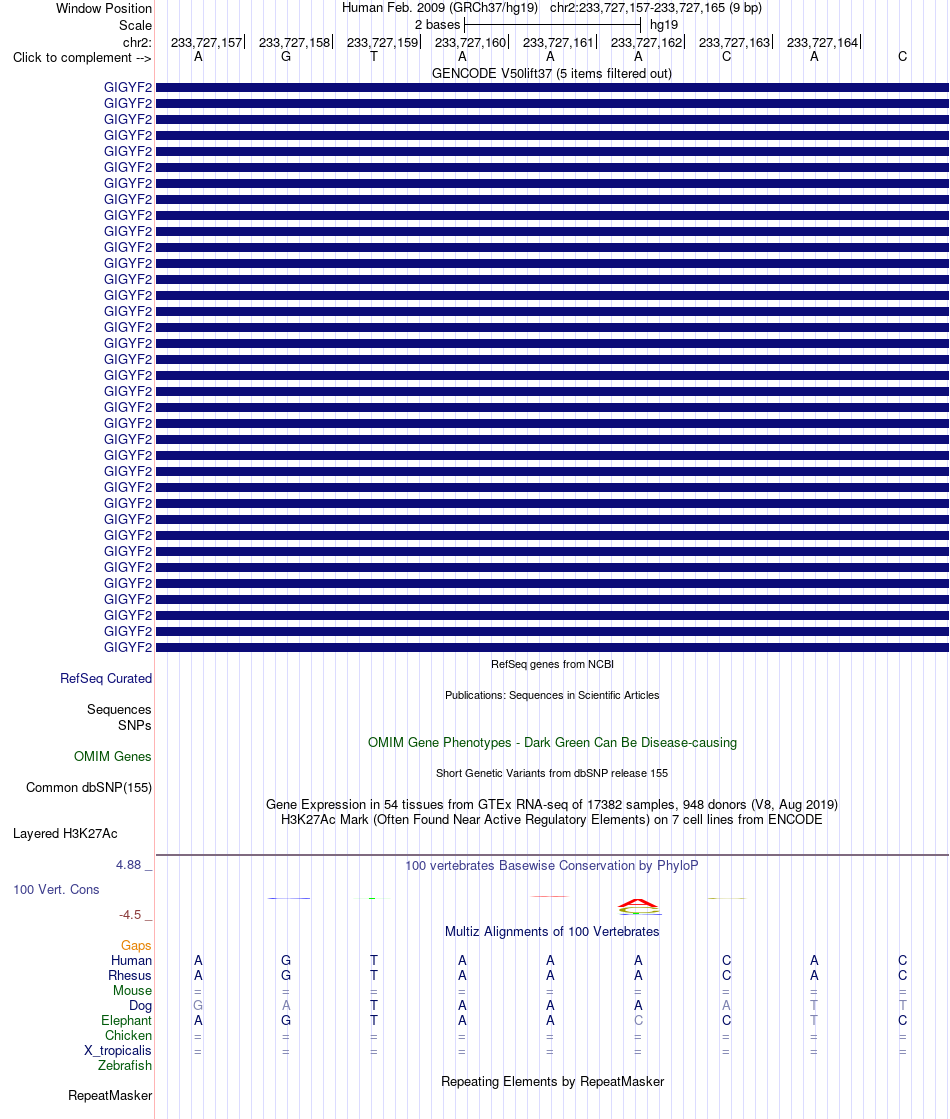
Task: Select the Rhesus alignment row label
Action: 130,976
